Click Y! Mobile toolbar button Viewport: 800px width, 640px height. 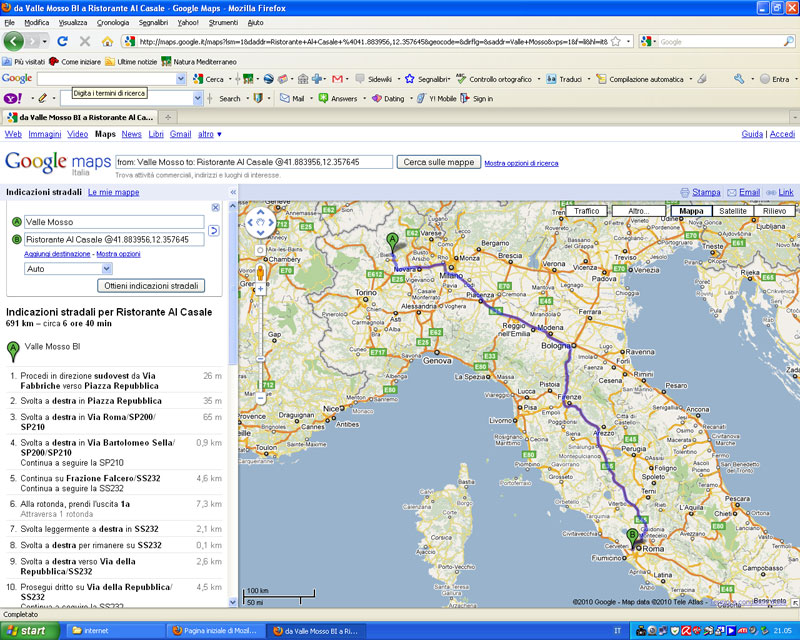(x=436, y=99)
